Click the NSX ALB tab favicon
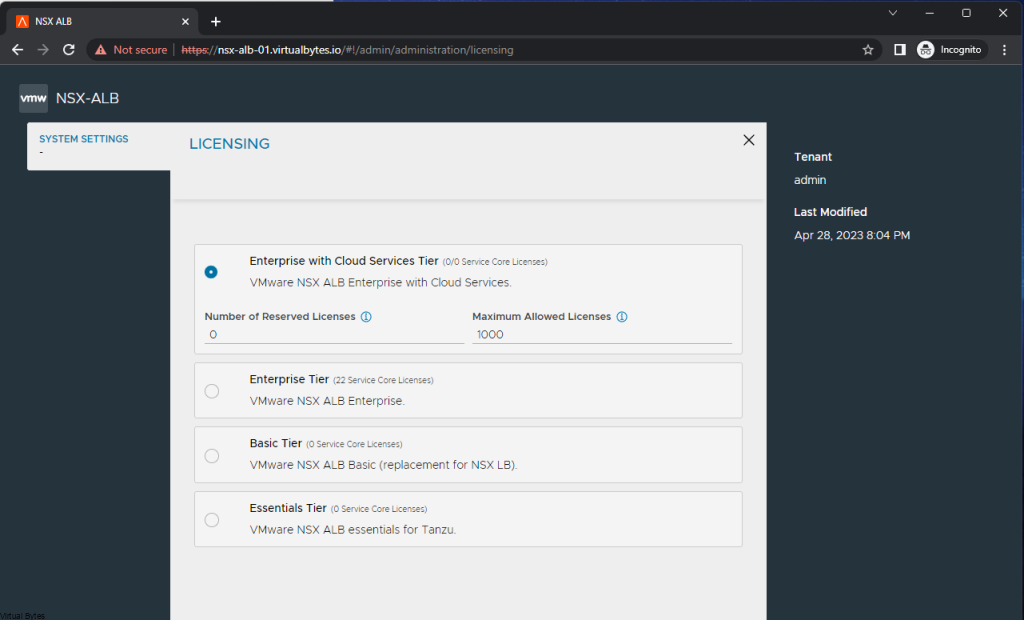 pyautogui.click(x=22, y=22)
